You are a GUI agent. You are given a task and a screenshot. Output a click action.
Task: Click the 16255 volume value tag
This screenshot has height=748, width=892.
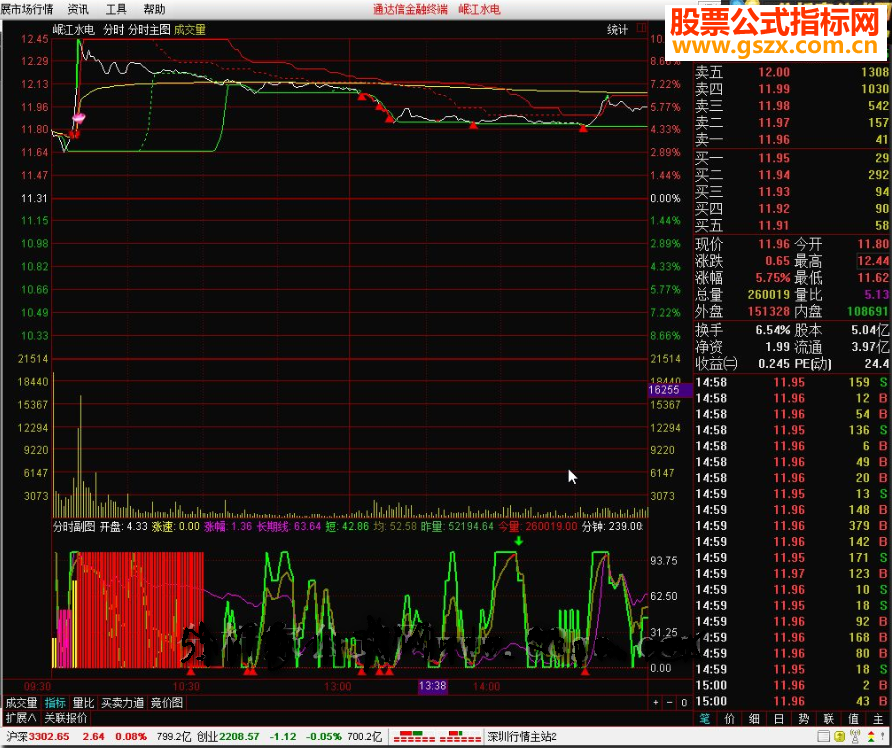point(670,390)
